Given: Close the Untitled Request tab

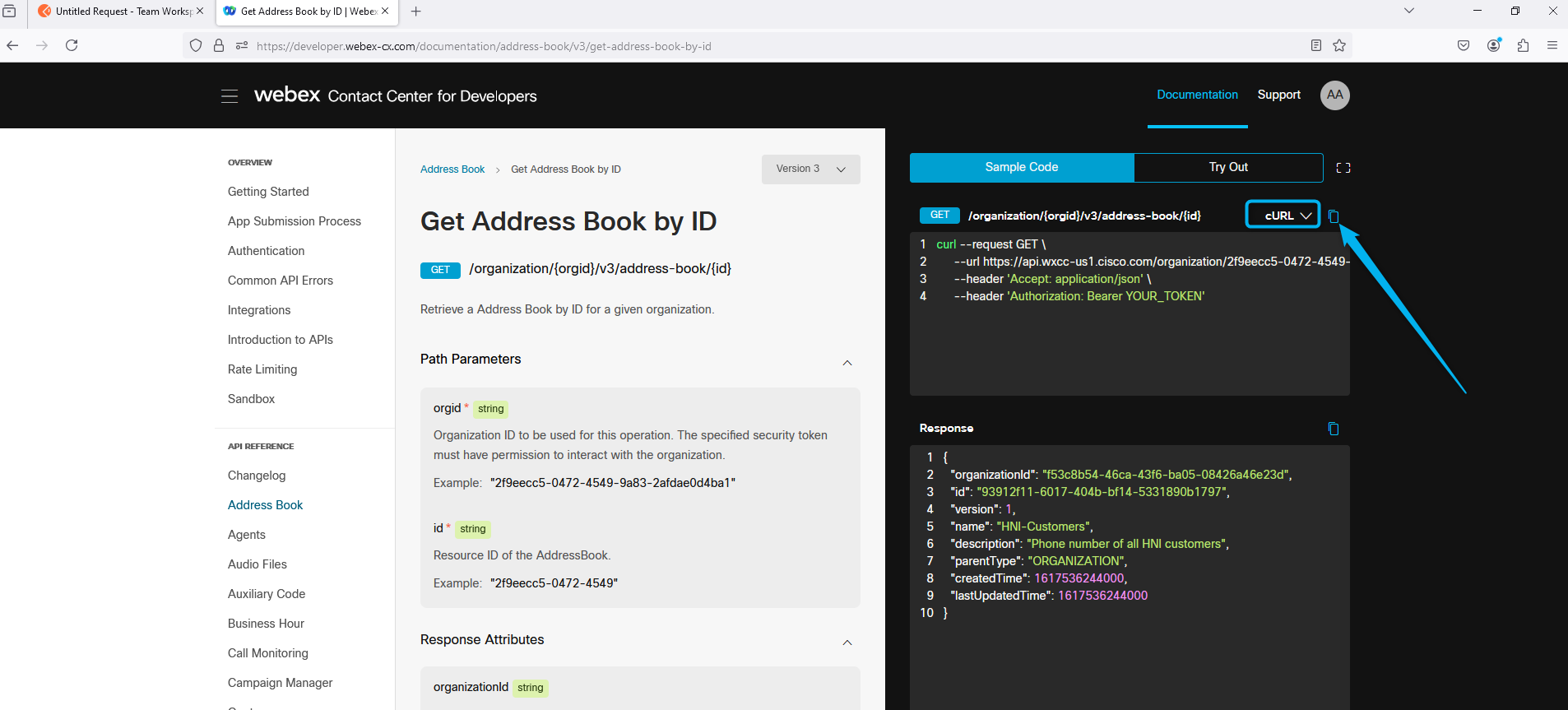Looking at the screenshot, I should [200, 11].
